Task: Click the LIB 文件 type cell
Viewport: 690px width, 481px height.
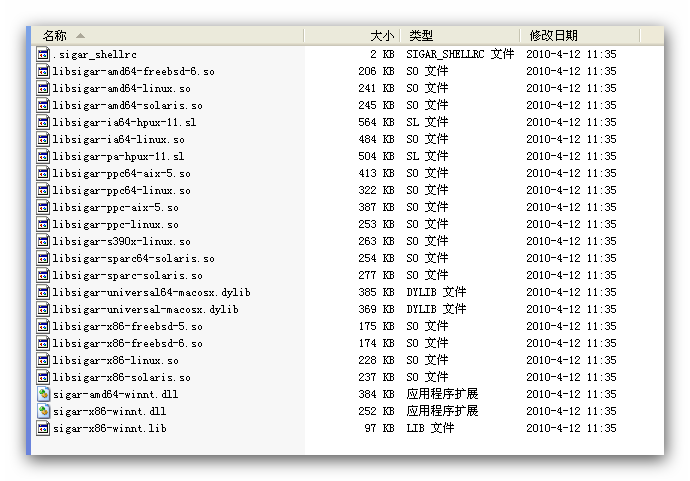Action: [430, 428]
